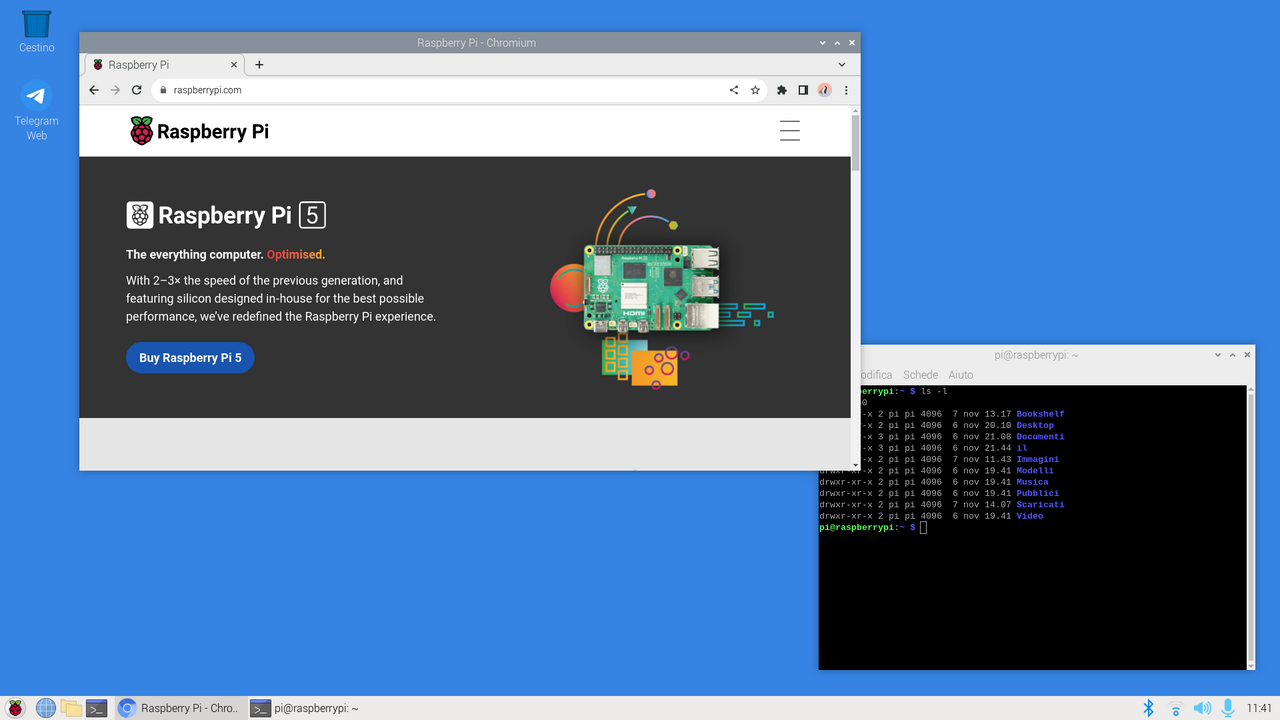Viewport: 1280px width, 720px height.
Task: Open the Chromium three-dot menu
Action: coord(846,90)
